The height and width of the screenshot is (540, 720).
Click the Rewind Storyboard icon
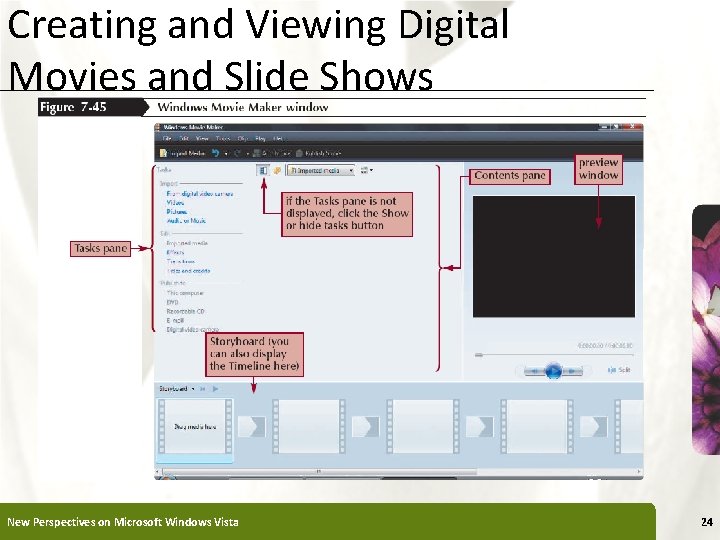(202, 389)
